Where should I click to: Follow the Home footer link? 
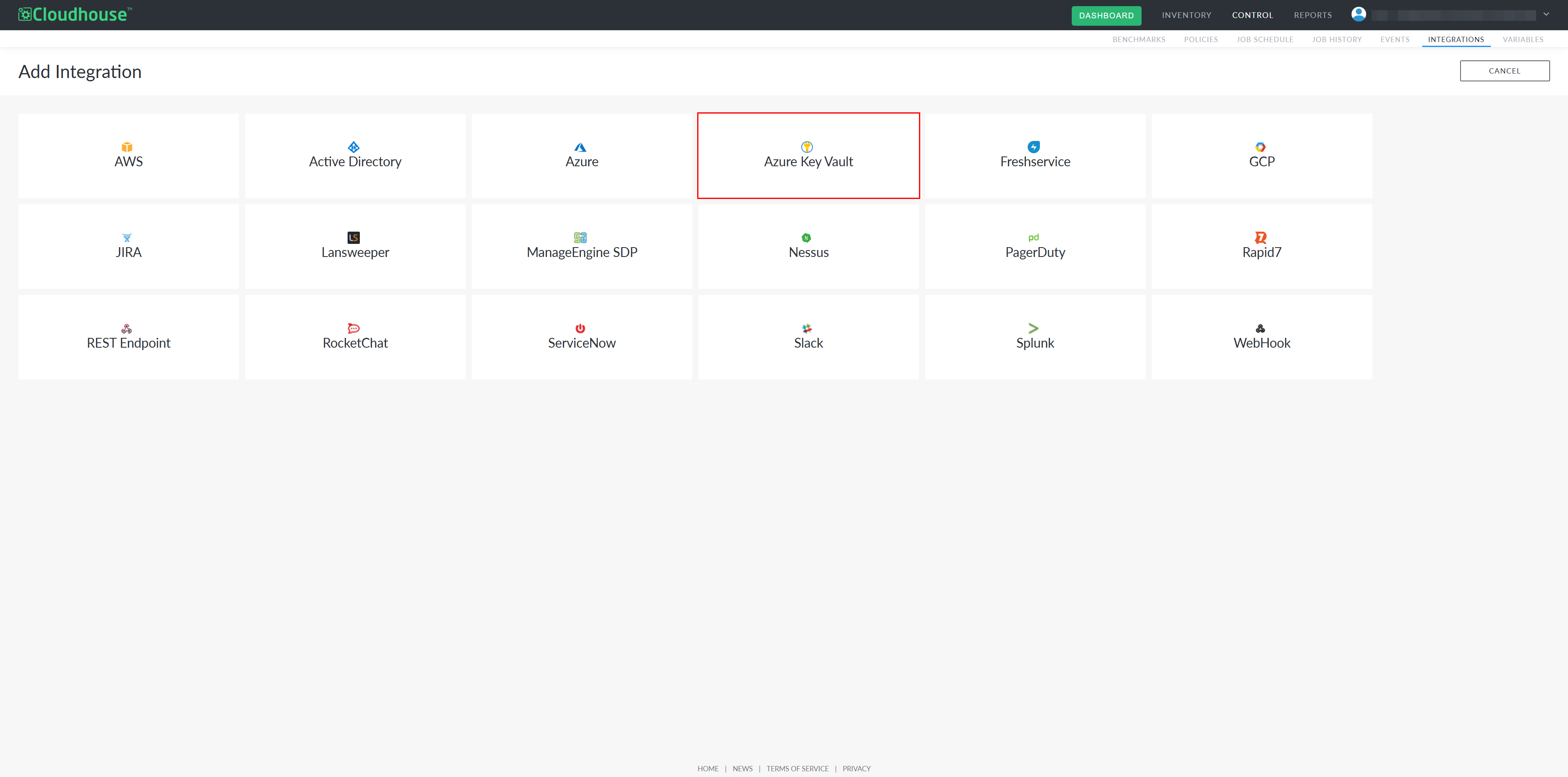(x=708, y=768)
